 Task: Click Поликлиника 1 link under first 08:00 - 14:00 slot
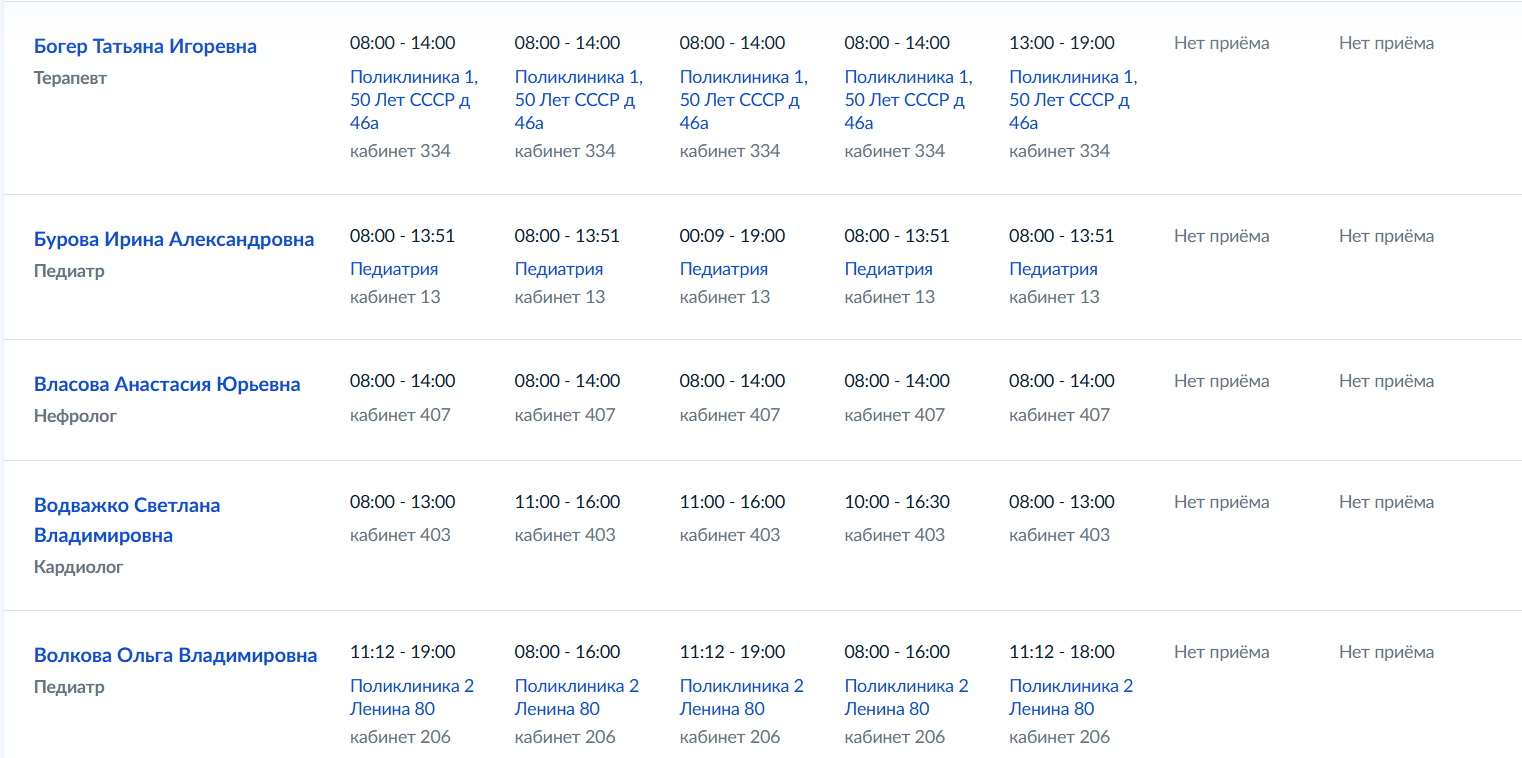414,100
